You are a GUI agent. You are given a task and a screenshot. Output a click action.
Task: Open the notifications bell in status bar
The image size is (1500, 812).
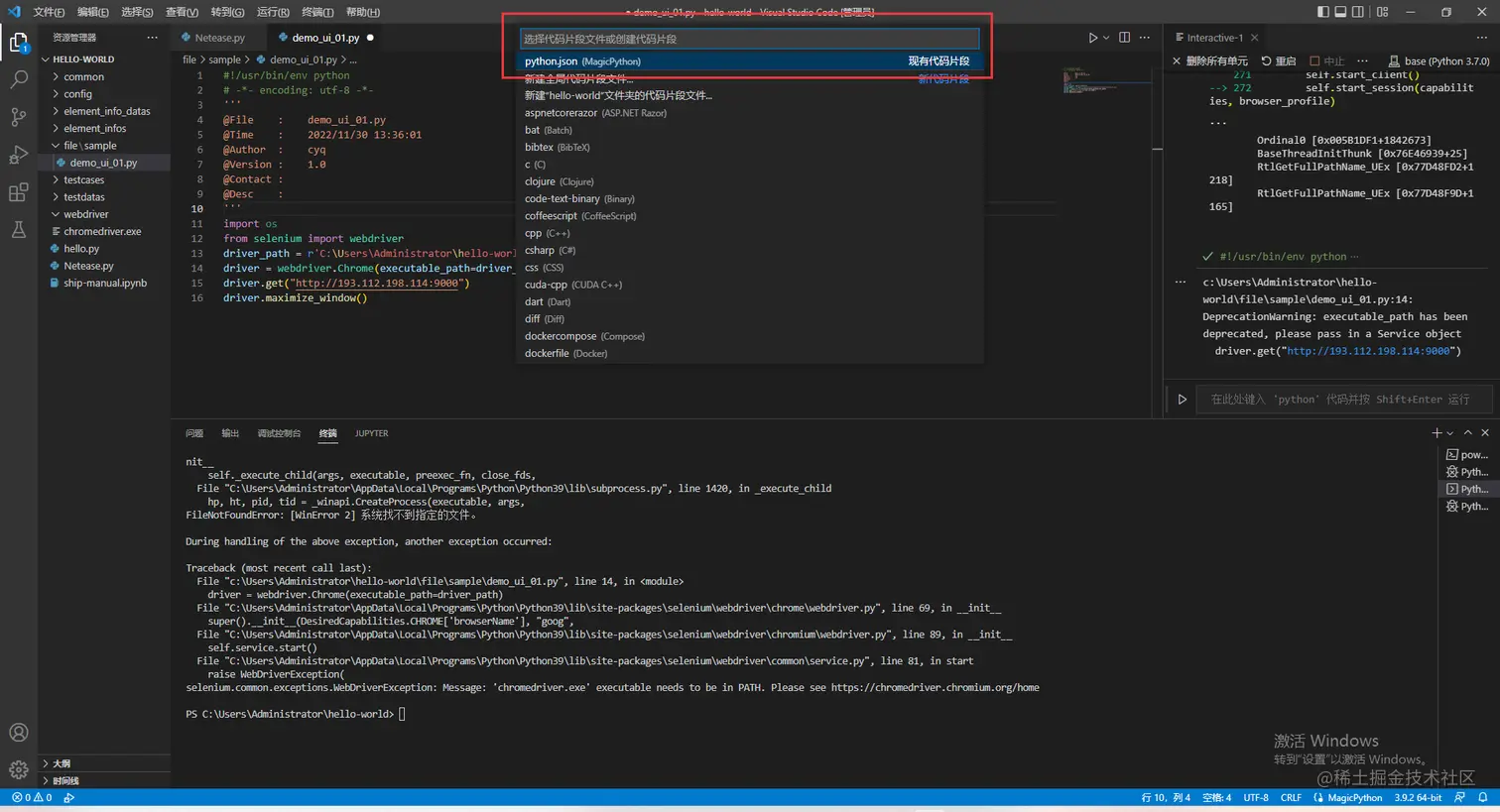(1483, 797)
